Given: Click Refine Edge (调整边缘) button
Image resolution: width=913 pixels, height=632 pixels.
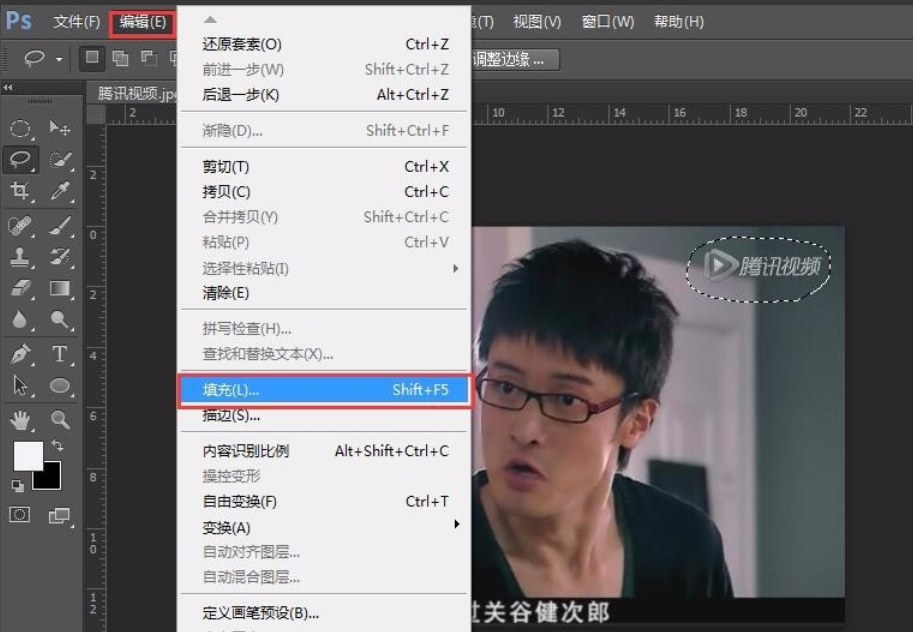Looking at the screenshot, I should [x=514, y=59].
